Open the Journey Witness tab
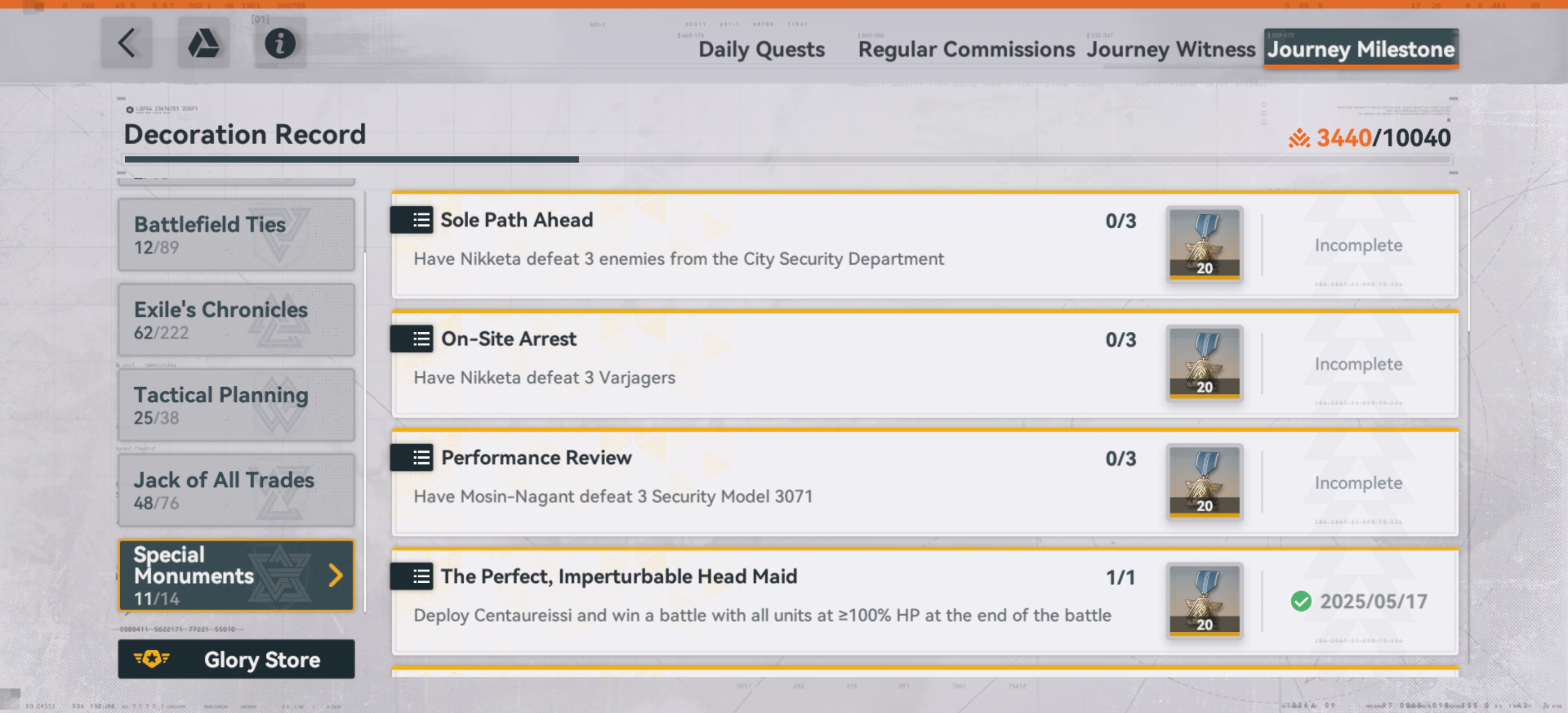1568x713 pixels. point(1171,50)
